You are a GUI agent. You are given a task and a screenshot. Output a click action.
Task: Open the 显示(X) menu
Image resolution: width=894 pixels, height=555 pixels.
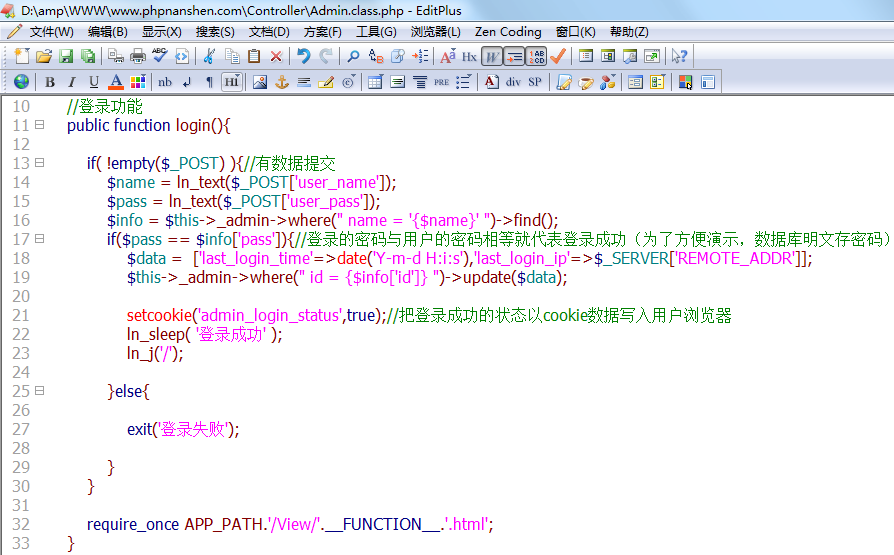click(x=162, y=32)
